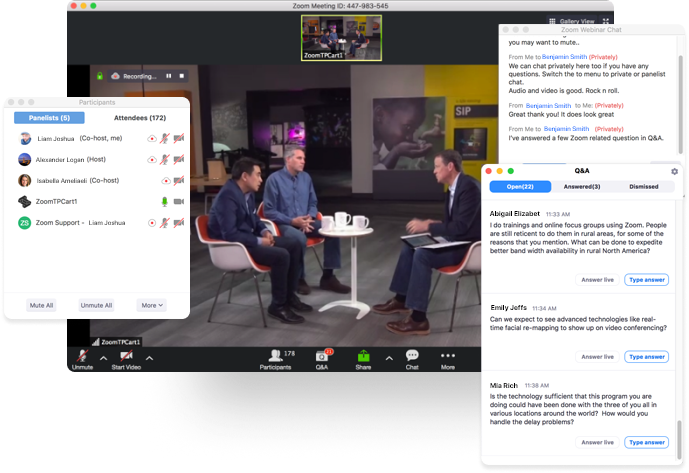Toggle ZoomTPCart1's video camera
This screenshot has width=689, height=473.
[x=178, y=201]
